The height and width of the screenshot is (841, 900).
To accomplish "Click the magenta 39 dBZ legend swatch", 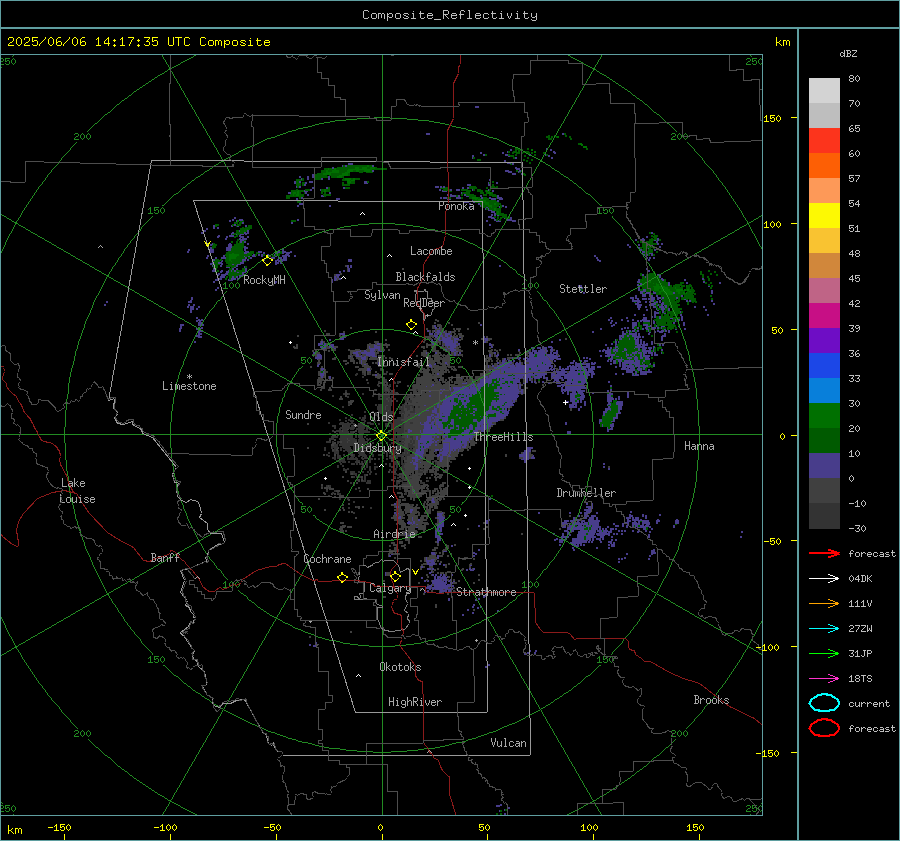I will point(824,316).
